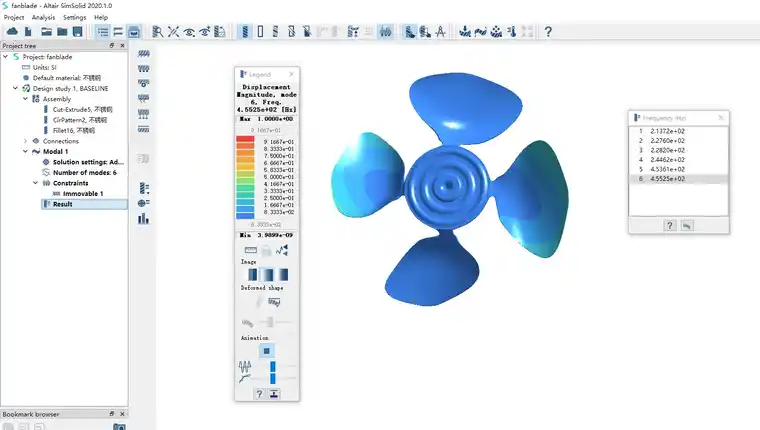Close the Bookmark browser panel
The width and height of the screenshot is (760, 430).
pos(122,414)
